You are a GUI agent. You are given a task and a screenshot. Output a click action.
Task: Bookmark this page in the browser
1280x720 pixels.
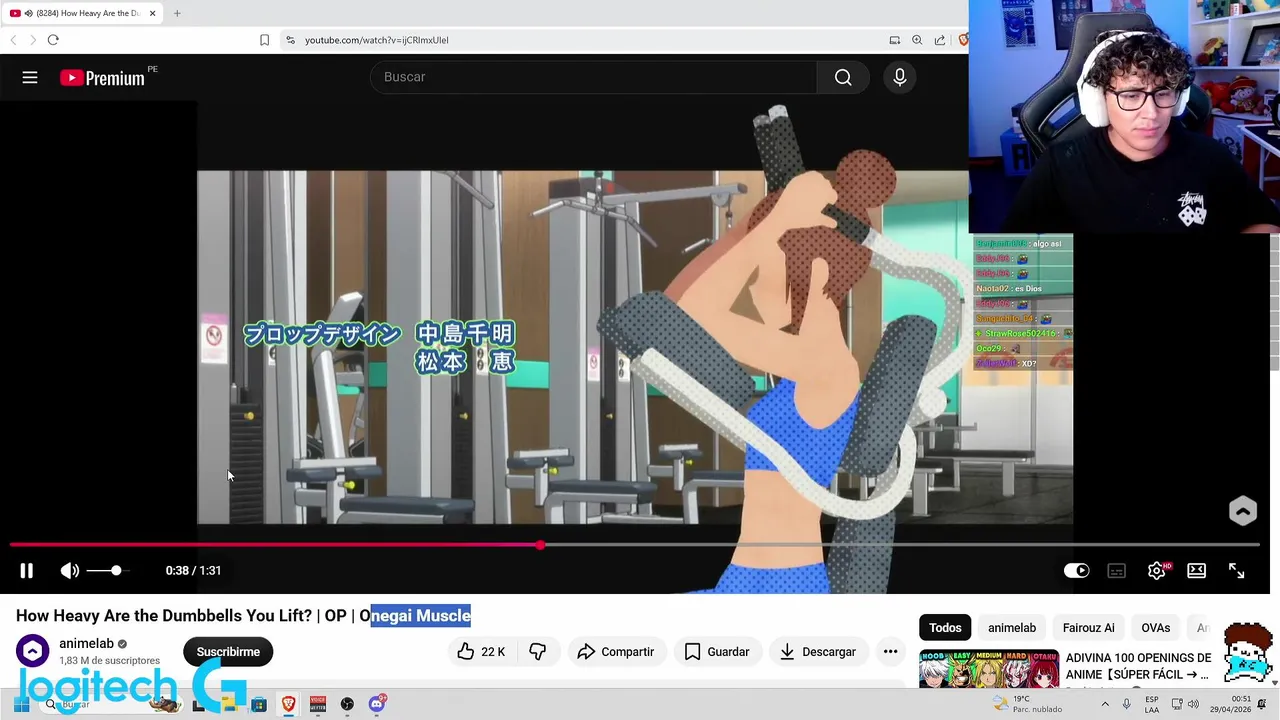point(264,40)
